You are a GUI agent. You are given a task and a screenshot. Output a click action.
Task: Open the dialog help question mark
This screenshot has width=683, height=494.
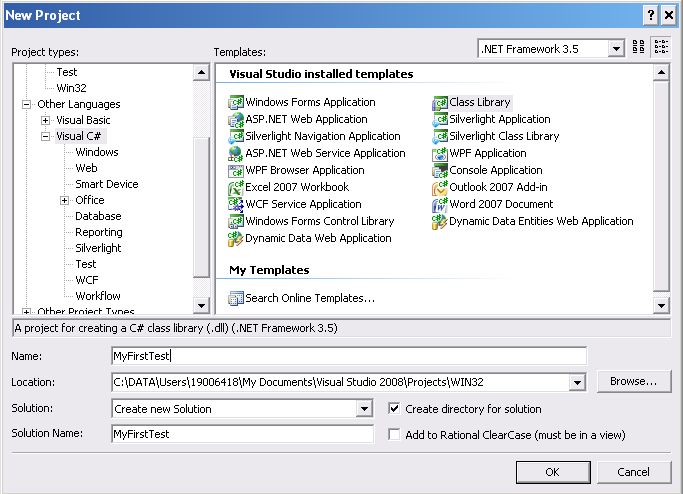coord(650,15)
